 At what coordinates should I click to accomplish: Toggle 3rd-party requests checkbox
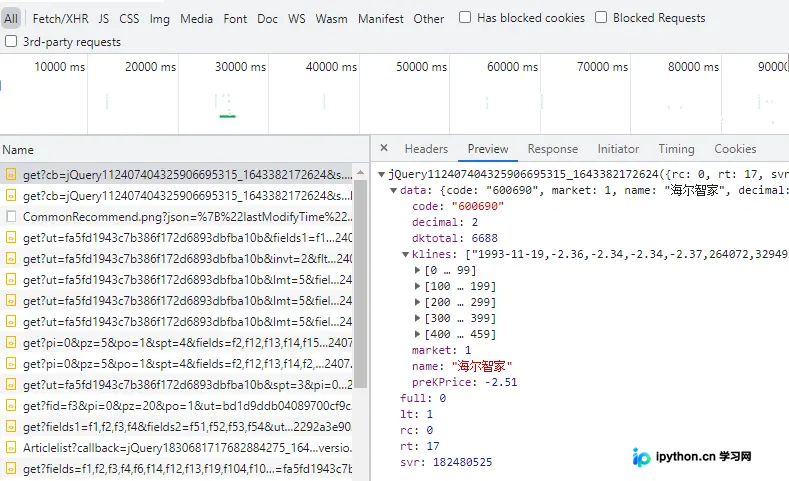[x=11, y=41]
